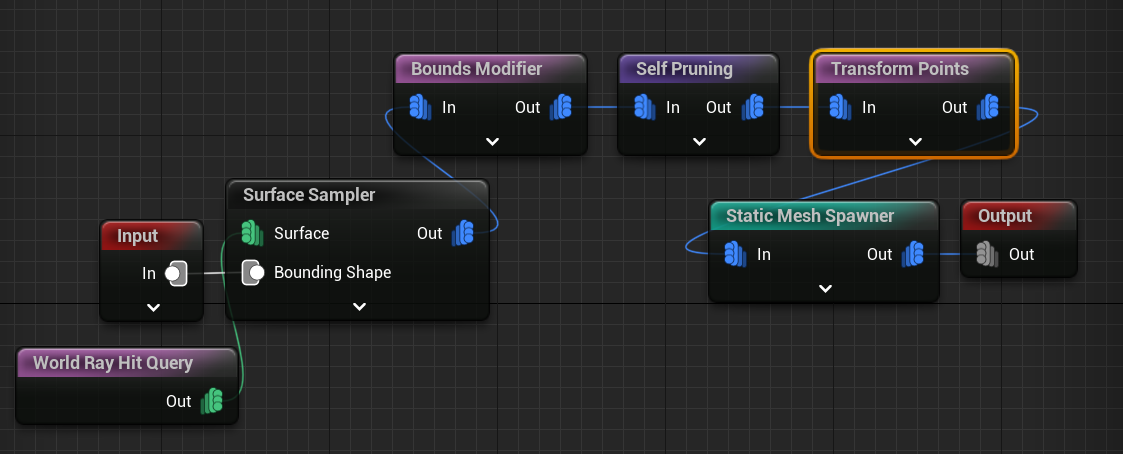Click the Static Mesh Spawner In pin
Viewport: 1123px width, 454px height.
tap(735, 254)
